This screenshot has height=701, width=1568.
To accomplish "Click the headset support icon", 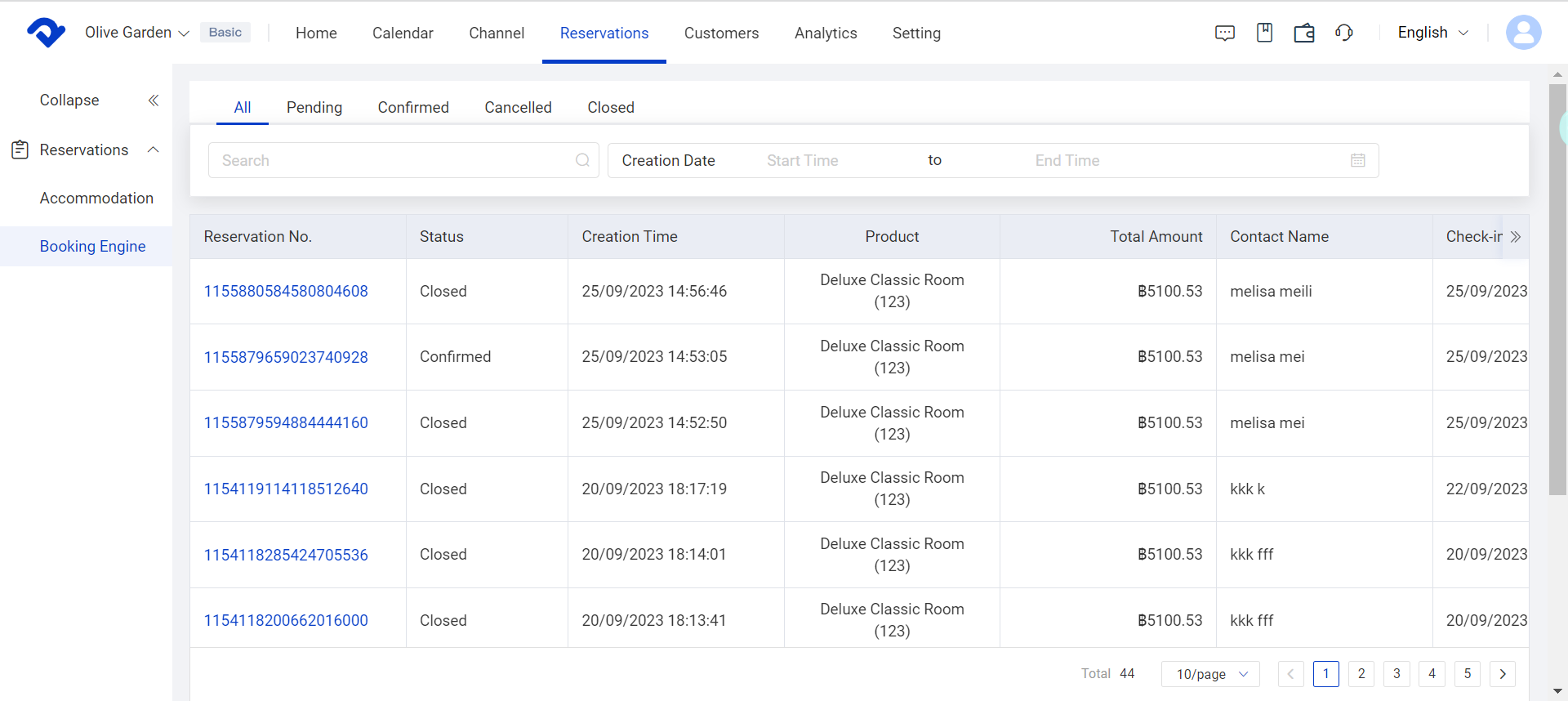I will coord(1343,33).
